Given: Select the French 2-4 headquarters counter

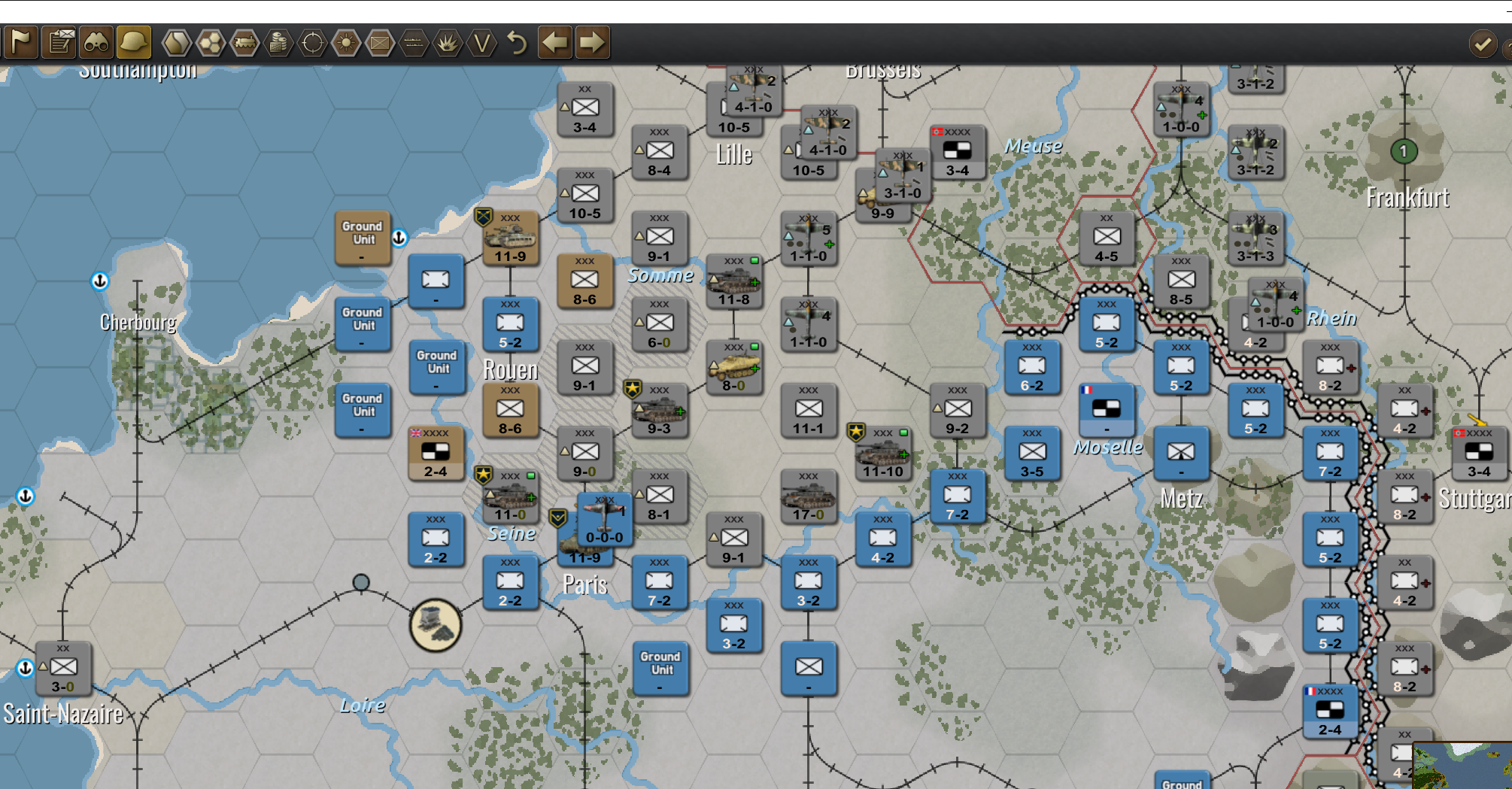Looking at the screenshot, I should pyautogui.click(x=1330, y=711).
